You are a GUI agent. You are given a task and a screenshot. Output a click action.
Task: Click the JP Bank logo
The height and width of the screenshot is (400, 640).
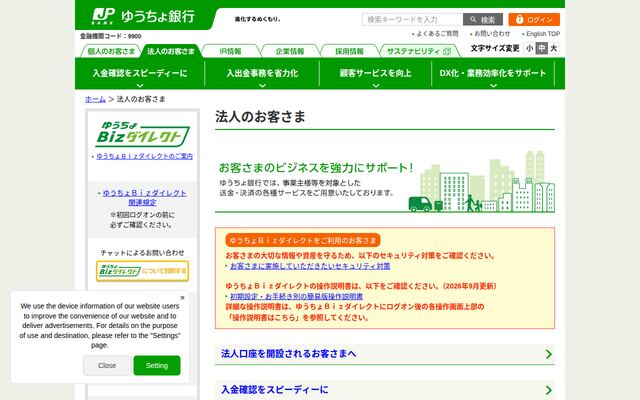point(143,16)
